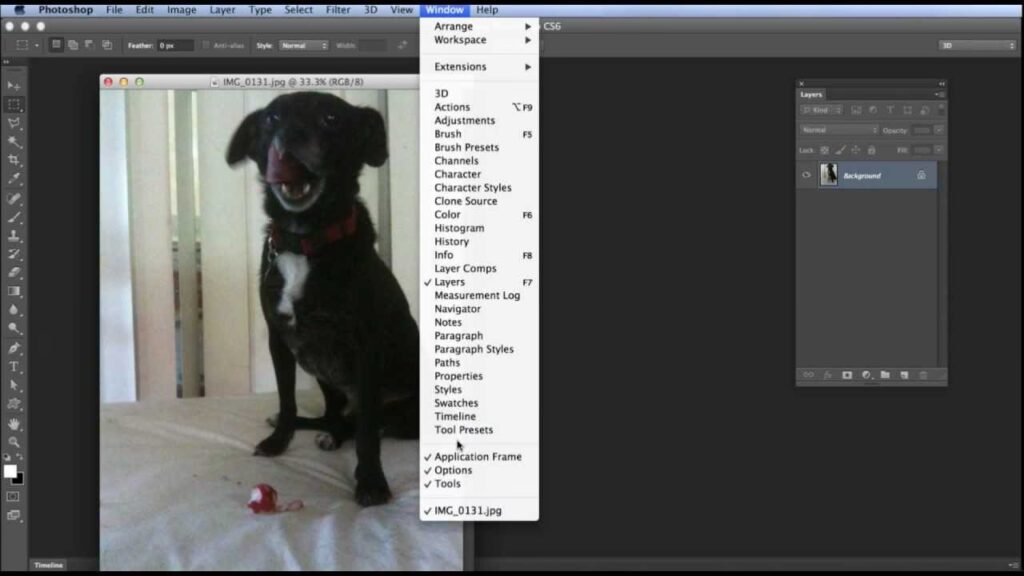Select the Clone Stamp tool
Screen dimensions: 1024x576
[x=14, y=235]
